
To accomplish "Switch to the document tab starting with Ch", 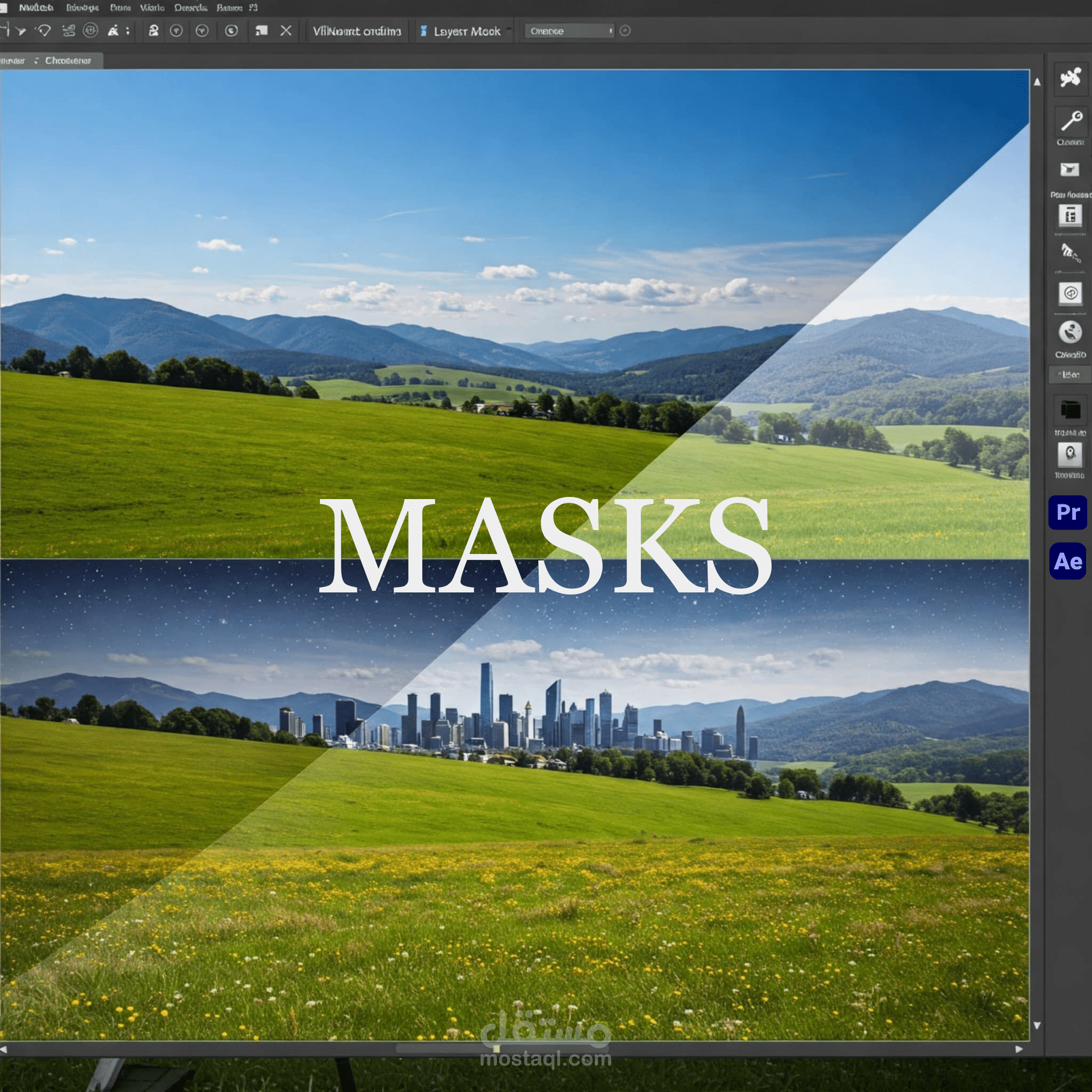I will [x=68, y=60].
